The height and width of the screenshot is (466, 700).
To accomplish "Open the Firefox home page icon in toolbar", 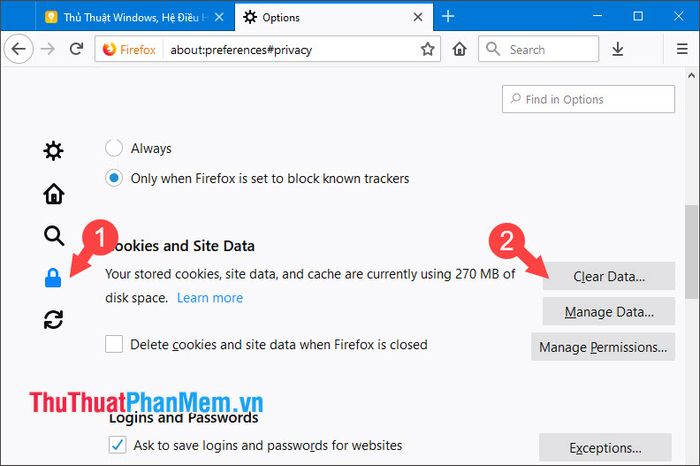I will pos(459,49).
